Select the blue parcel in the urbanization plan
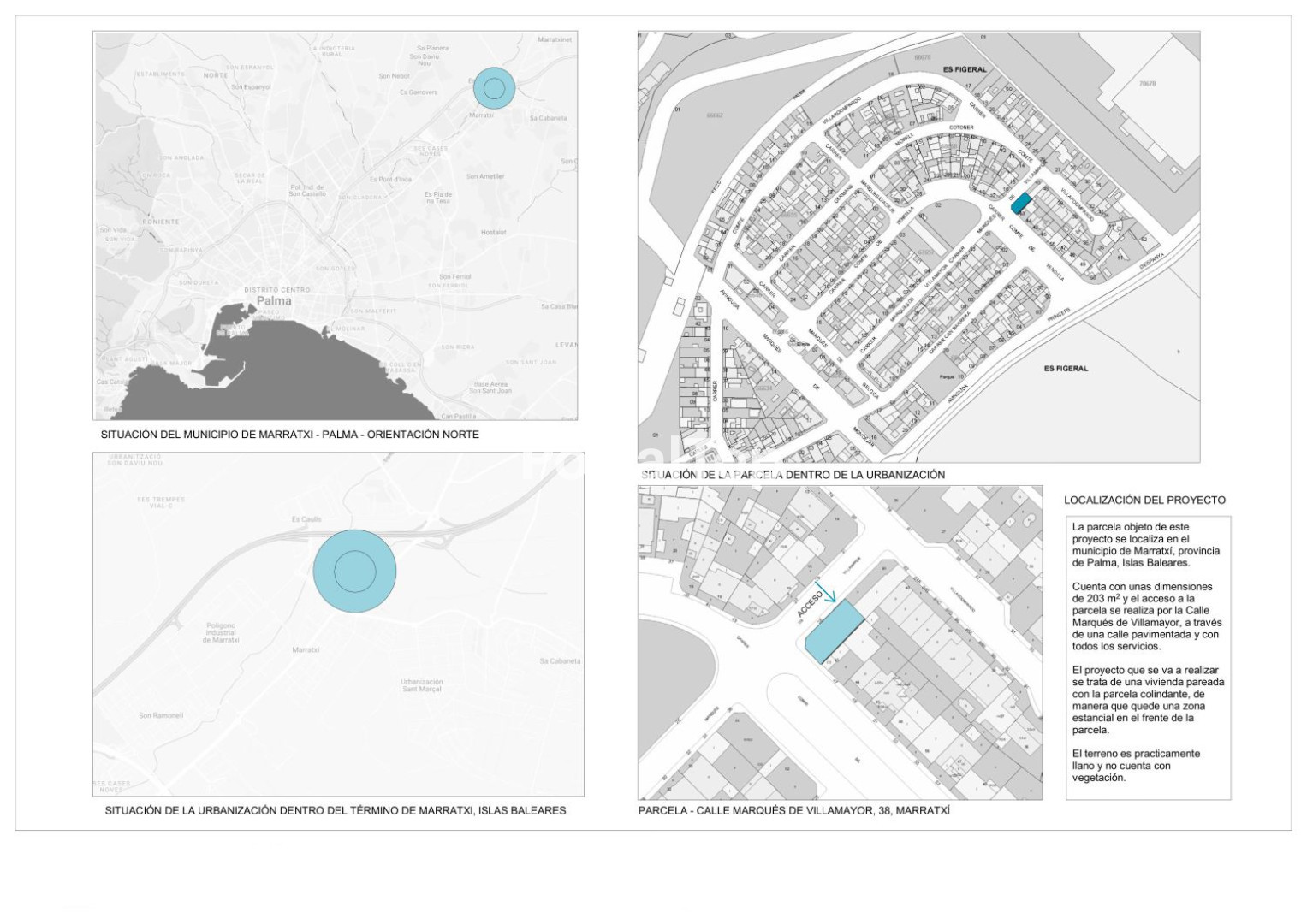Viewport: 1307px width, 924px height. (1022, 204)
